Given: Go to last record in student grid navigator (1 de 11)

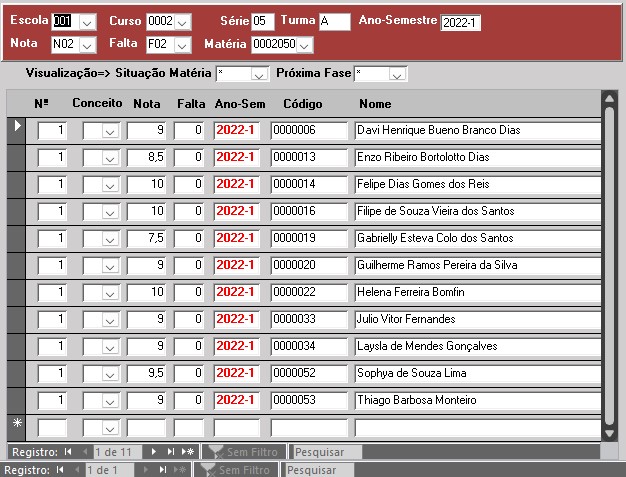Looking at the screenshot, I should 171,452.
